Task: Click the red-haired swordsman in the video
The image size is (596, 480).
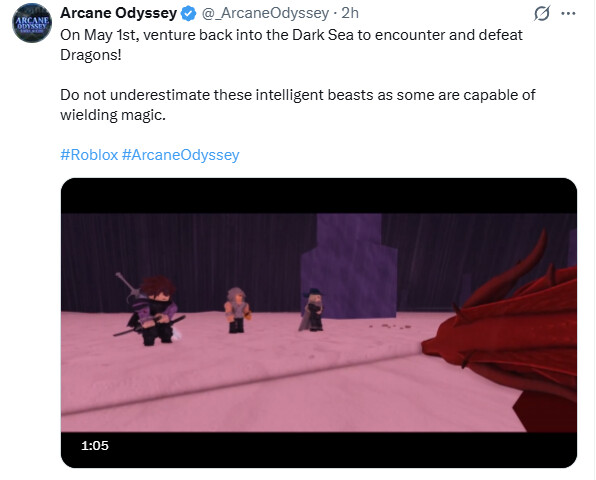Action: click(x=152, y=310)
